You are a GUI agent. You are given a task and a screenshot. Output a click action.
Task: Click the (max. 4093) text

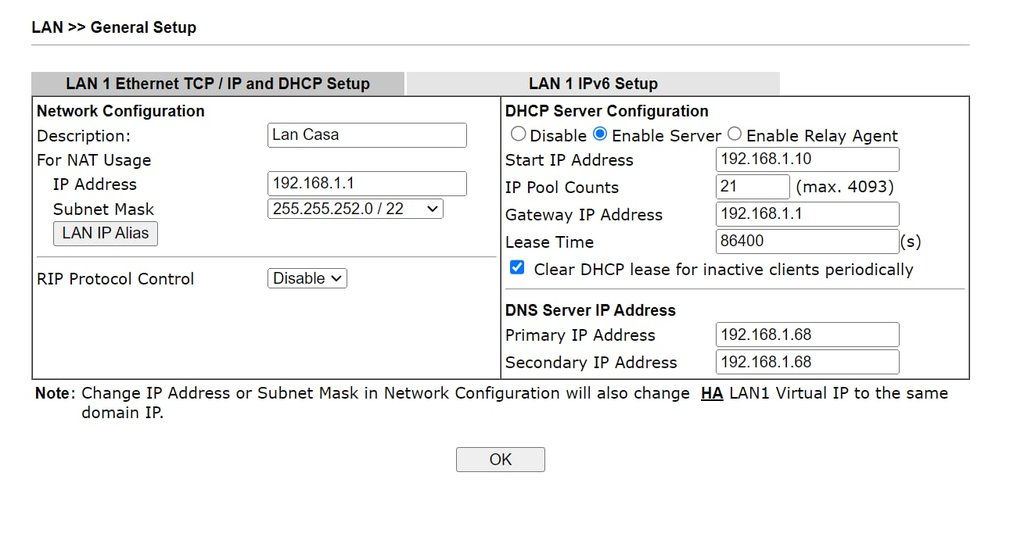(x=844, y=187)
